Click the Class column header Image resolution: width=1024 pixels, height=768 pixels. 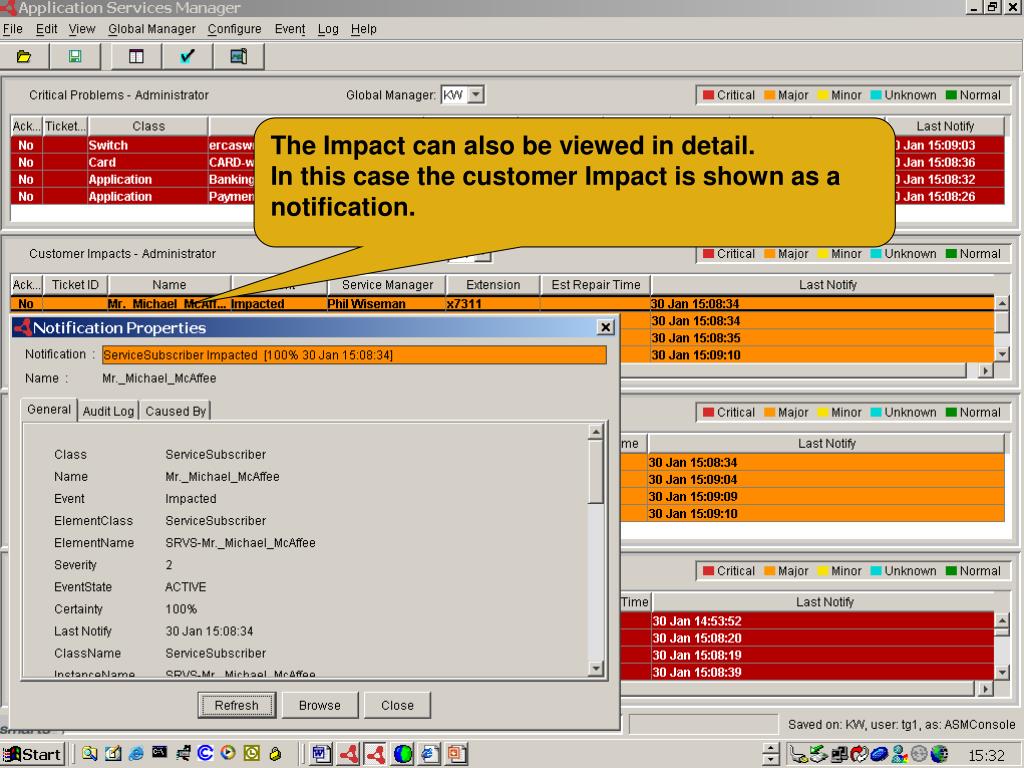pos(148,126)
